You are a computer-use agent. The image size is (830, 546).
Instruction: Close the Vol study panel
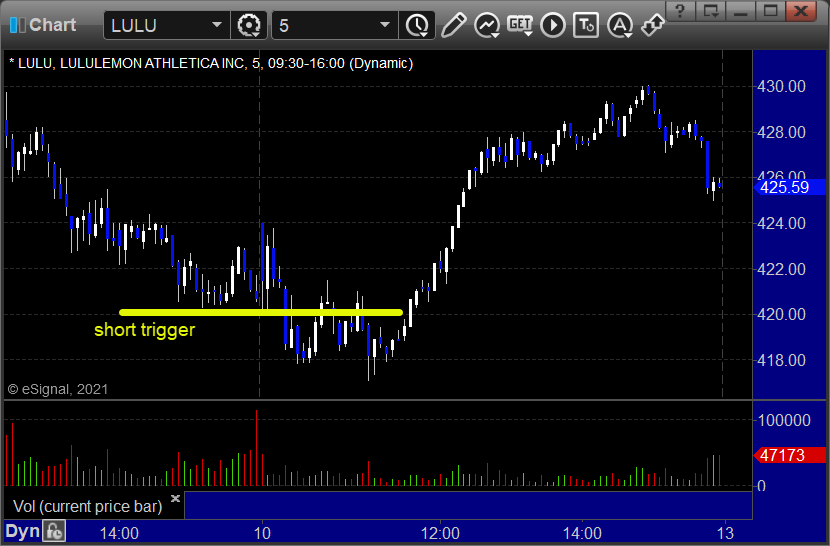pos(175,498)
